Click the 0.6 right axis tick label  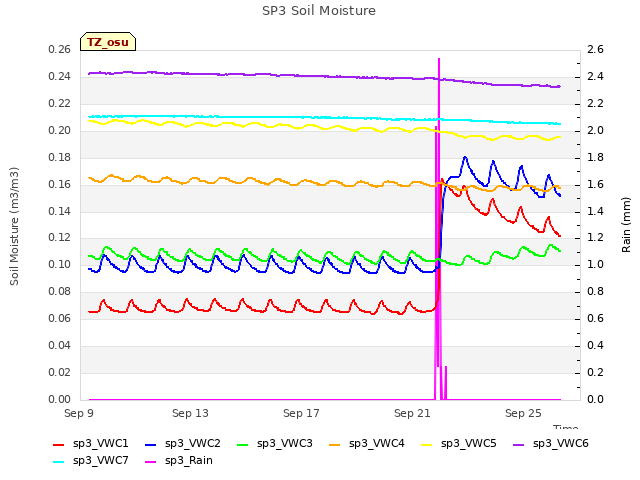pyautogui.click(x=595, y=318)
